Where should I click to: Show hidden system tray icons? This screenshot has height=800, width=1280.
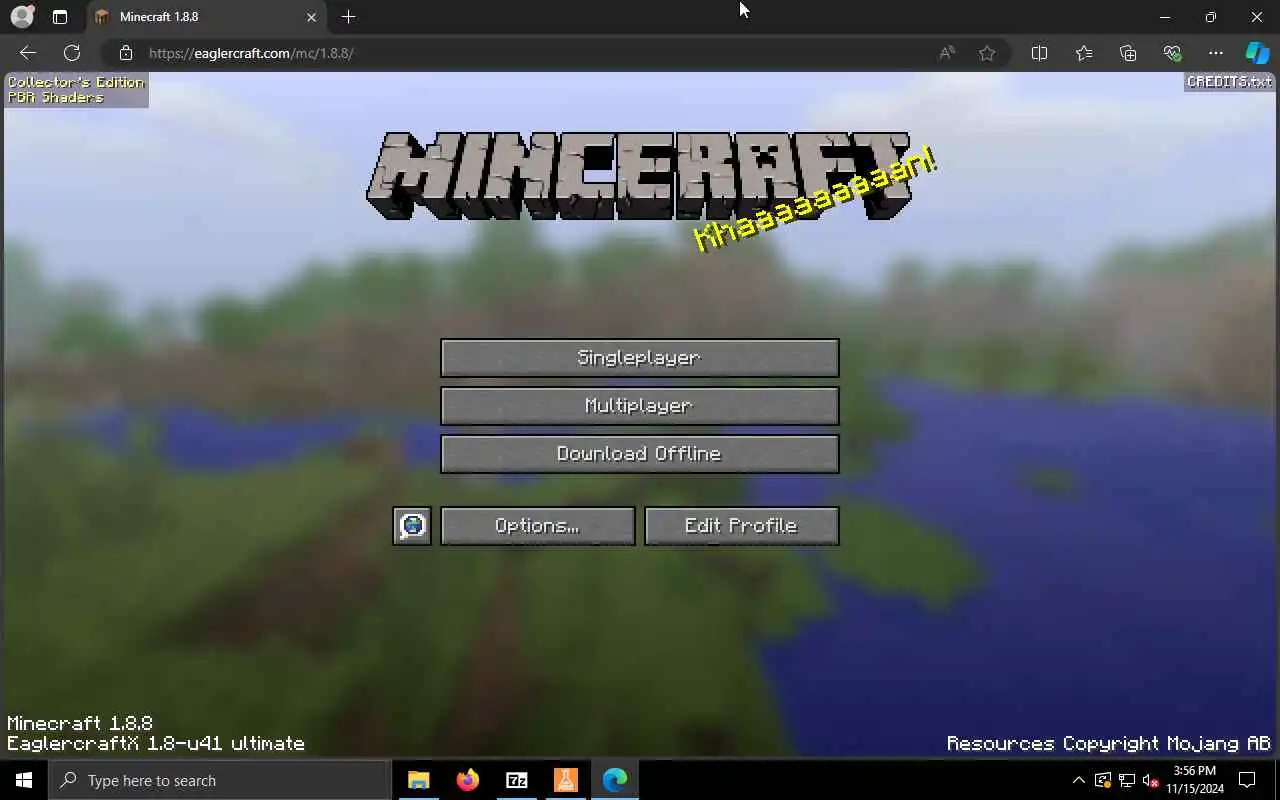(1078, 780)
